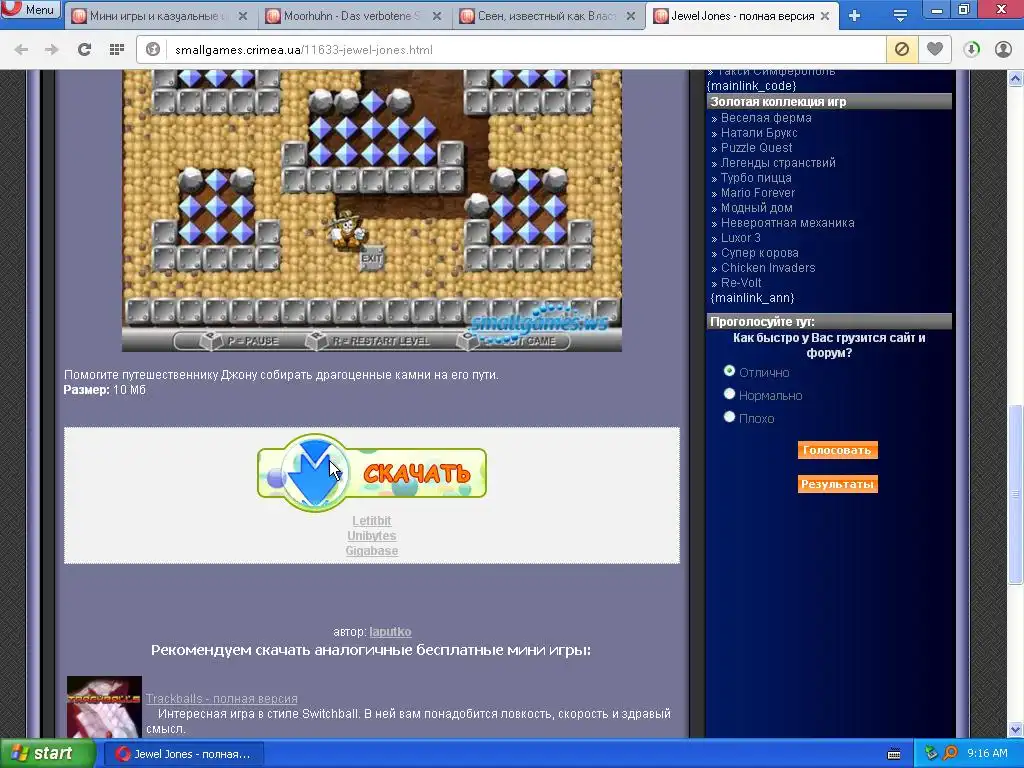Open Puzzle Quest sidebar link
The image size is (1024, 768).
click(756, 148)
